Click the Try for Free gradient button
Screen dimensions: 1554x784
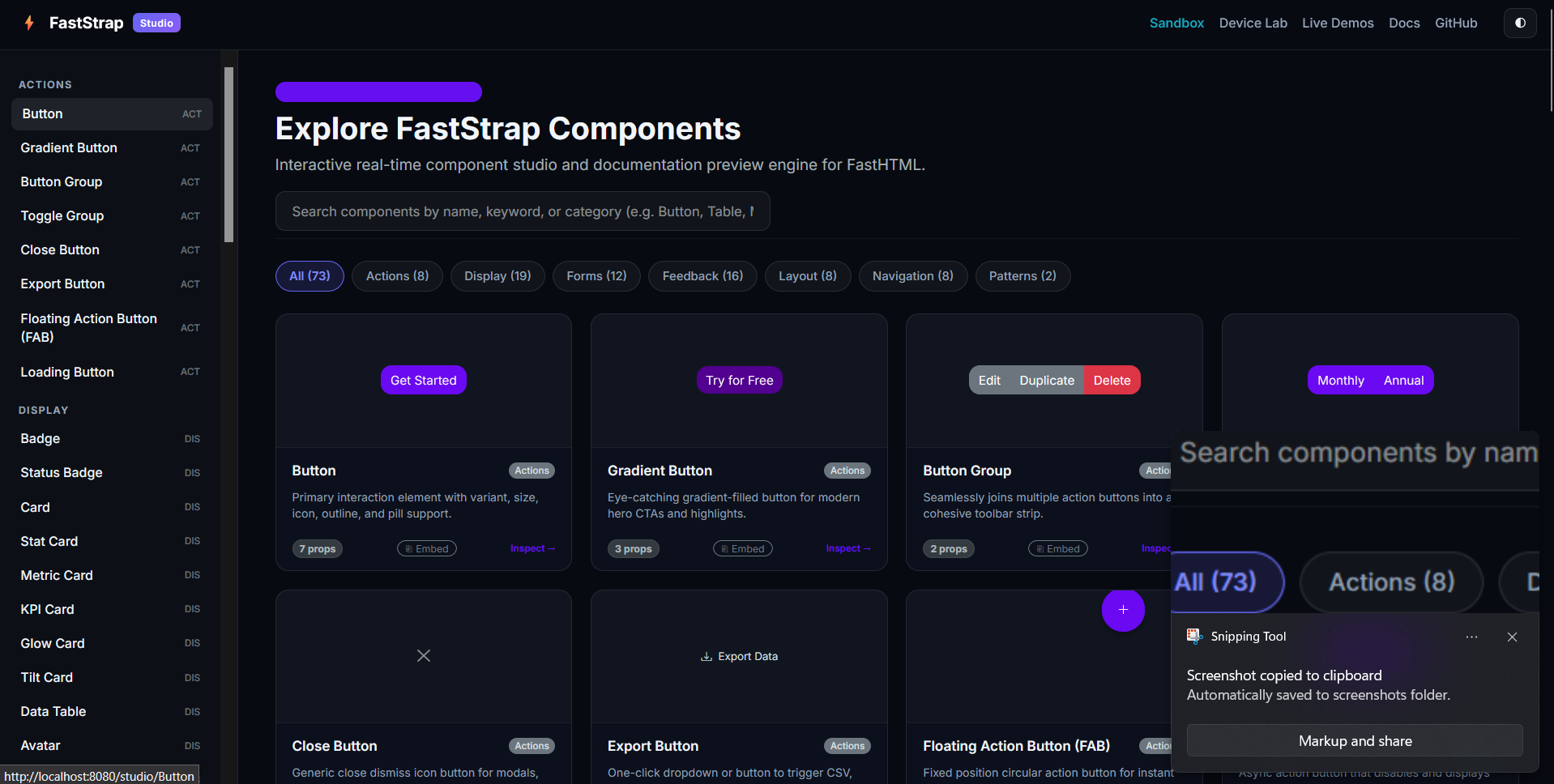pyautogui.click(x=739, y=380)
